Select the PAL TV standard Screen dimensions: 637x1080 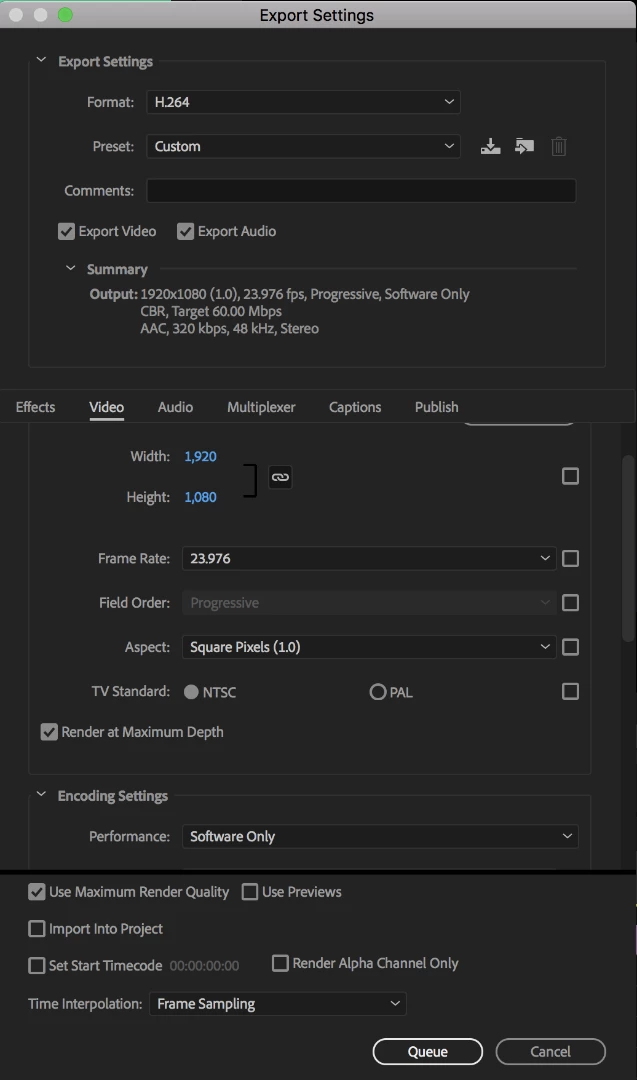click(378, 692)
